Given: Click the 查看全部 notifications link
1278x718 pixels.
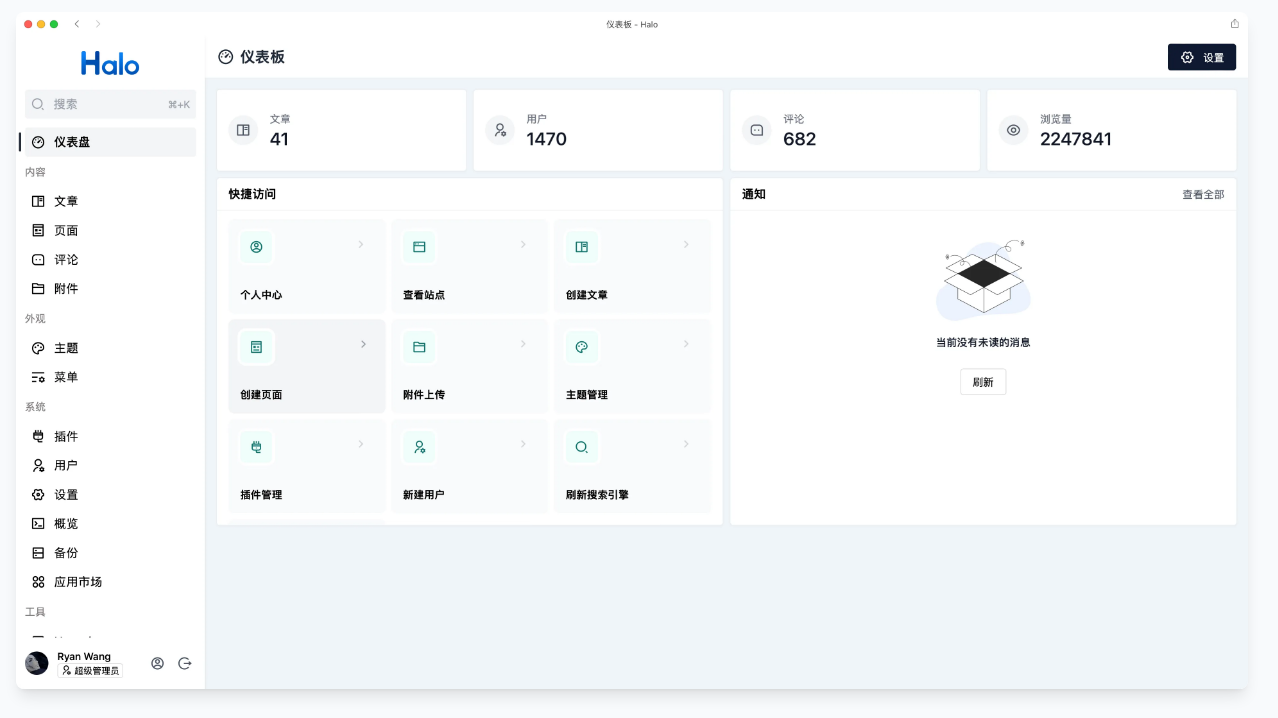Looking at the screenshot, I should [x=1202, y=195].
